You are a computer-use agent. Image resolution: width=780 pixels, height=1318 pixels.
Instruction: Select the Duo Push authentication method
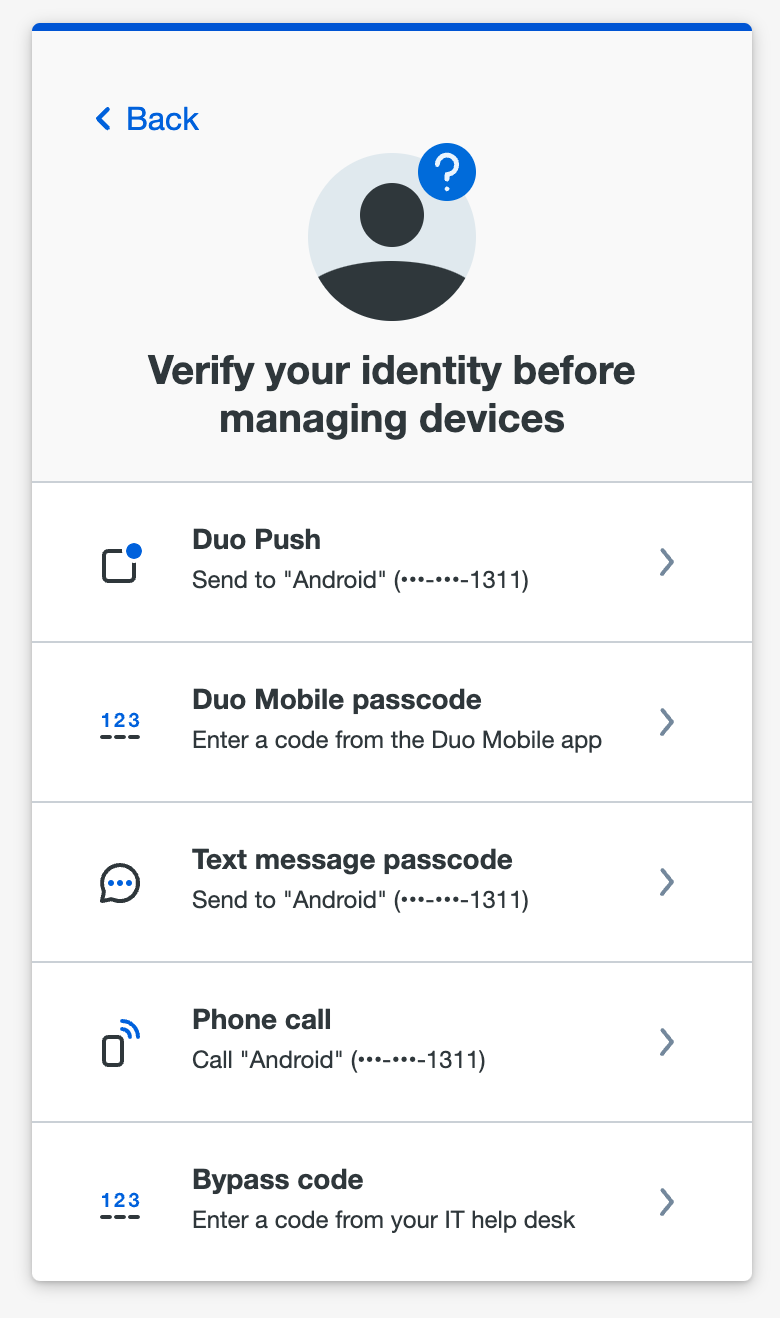(390, 562)
